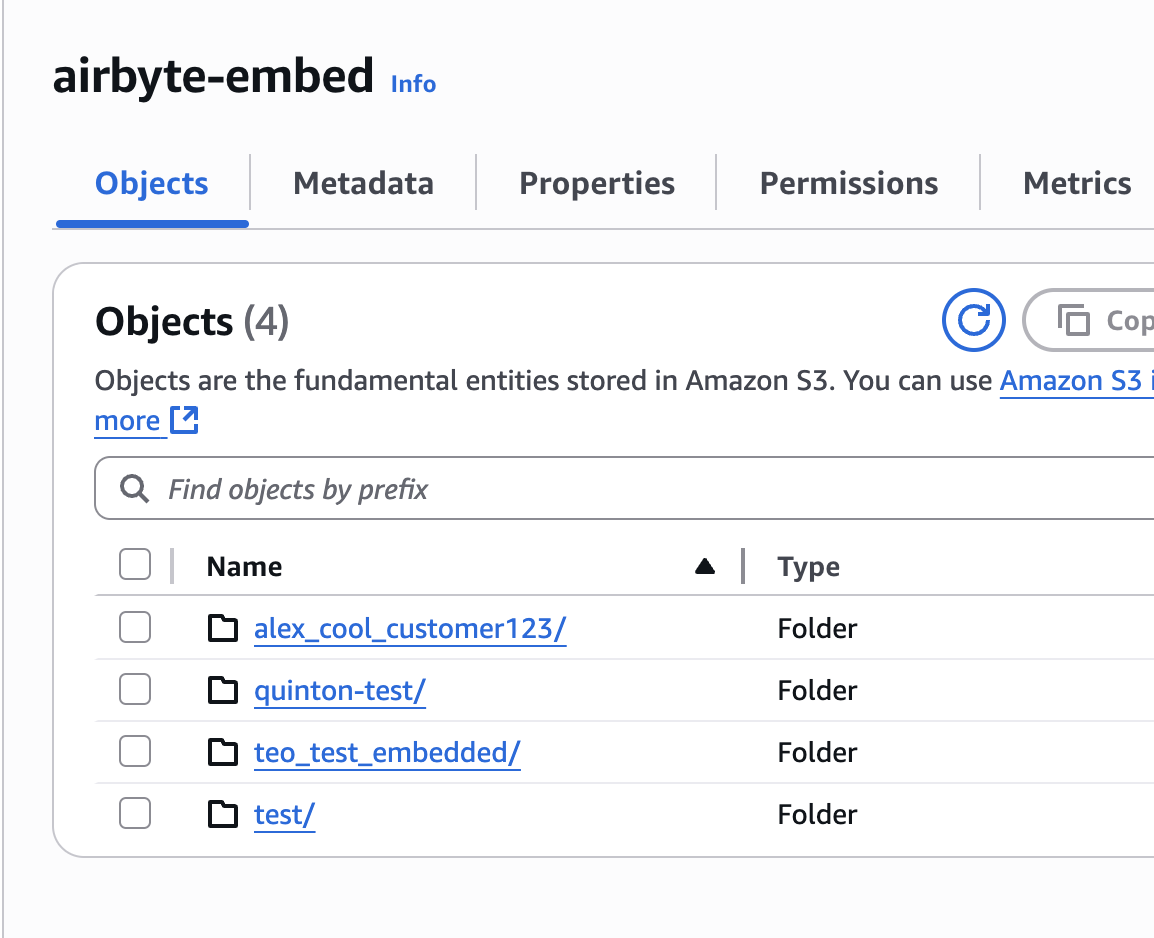
Task: Click the external link icon after 'more'
Action: (184, 421)
